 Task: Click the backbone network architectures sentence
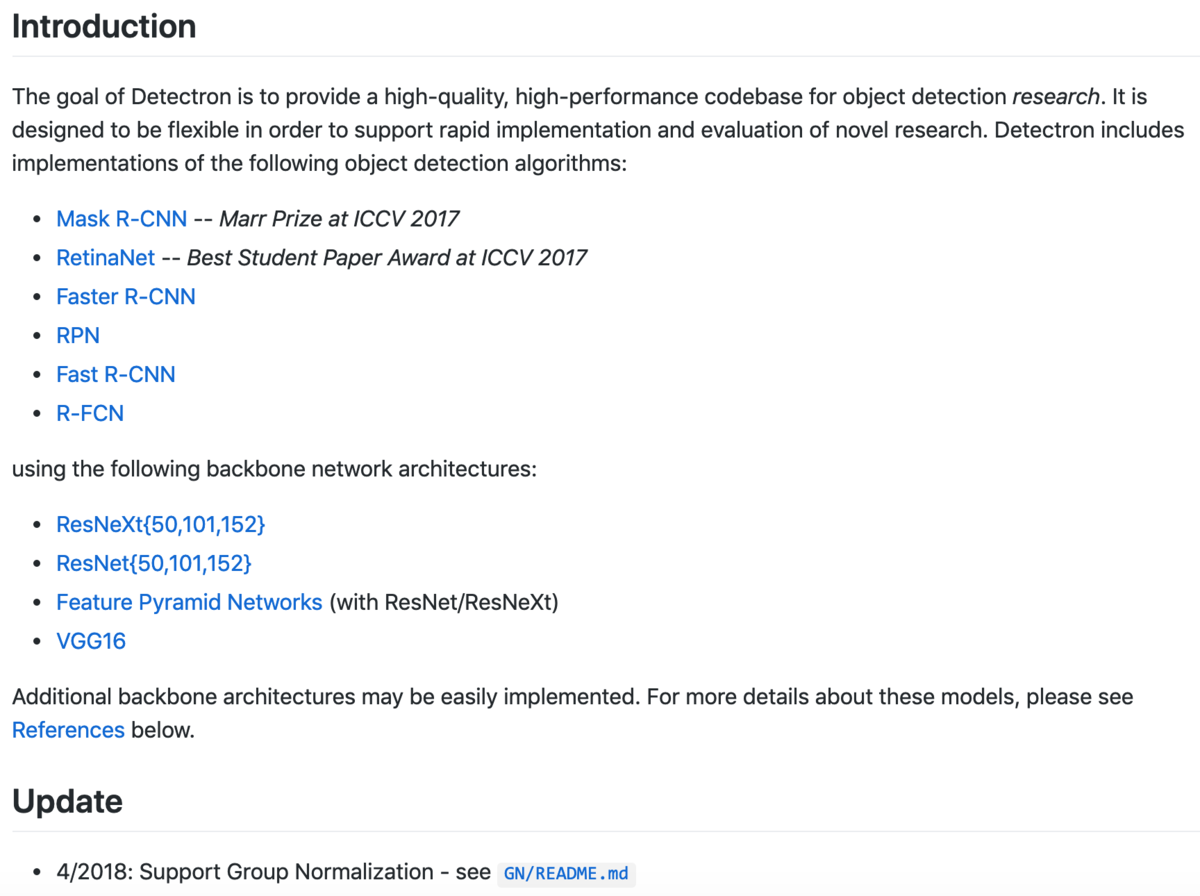click(x=274, y=468)
